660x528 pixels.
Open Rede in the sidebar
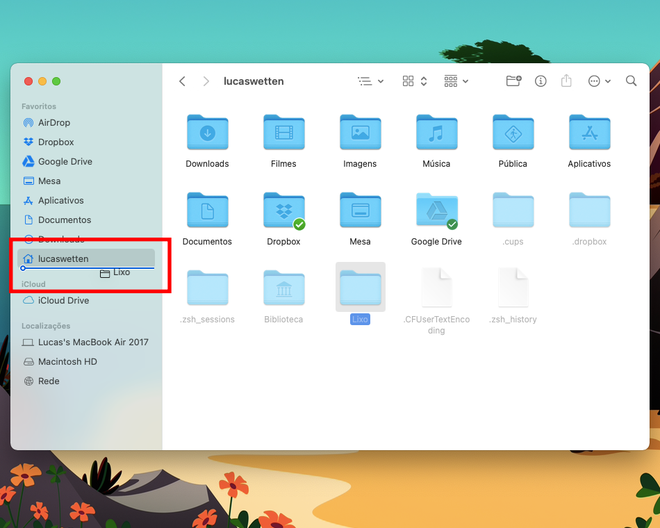click(x=86, y=381)
